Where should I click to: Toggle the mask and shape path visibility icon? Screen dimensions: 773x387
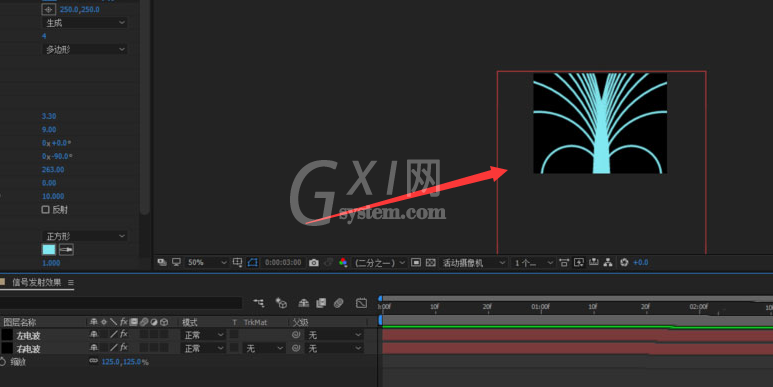(252, 262)
